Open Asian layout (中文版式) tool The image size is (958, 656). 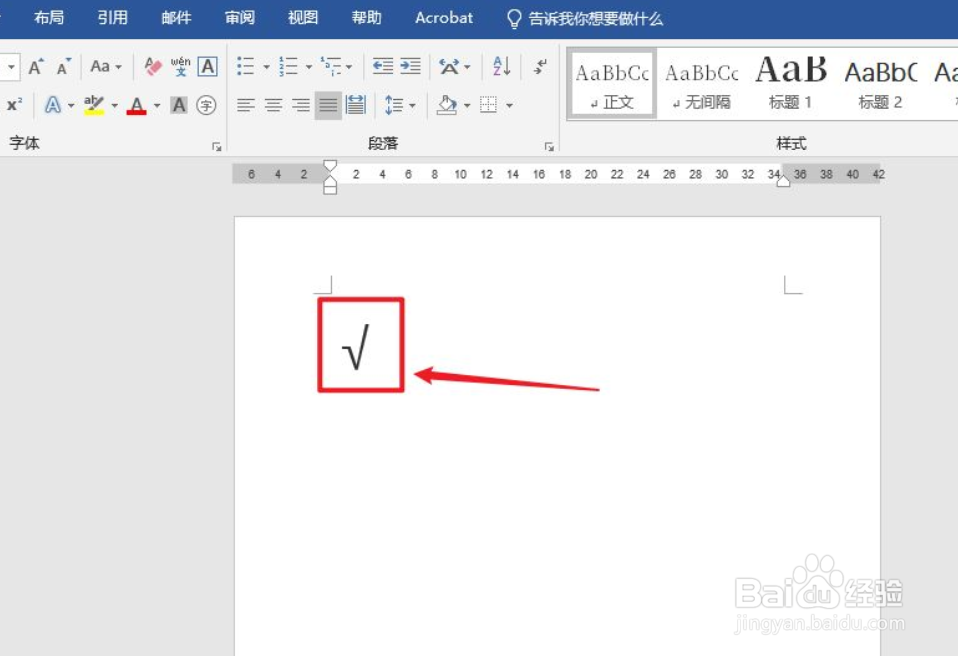click(x=455, y=66)
